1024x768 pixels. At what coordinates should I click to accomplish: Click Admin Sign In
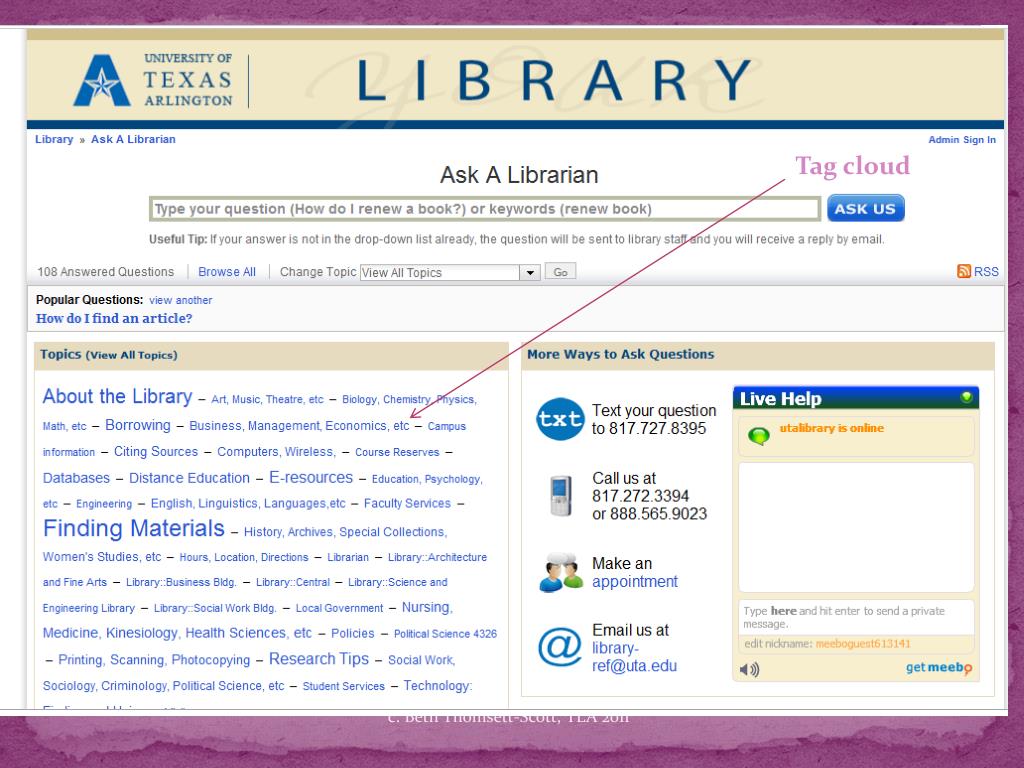[x=962, y=140]
